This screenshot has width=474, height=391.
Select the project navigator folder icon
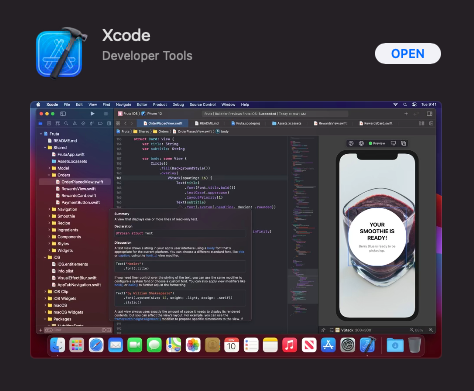(41, 123)
